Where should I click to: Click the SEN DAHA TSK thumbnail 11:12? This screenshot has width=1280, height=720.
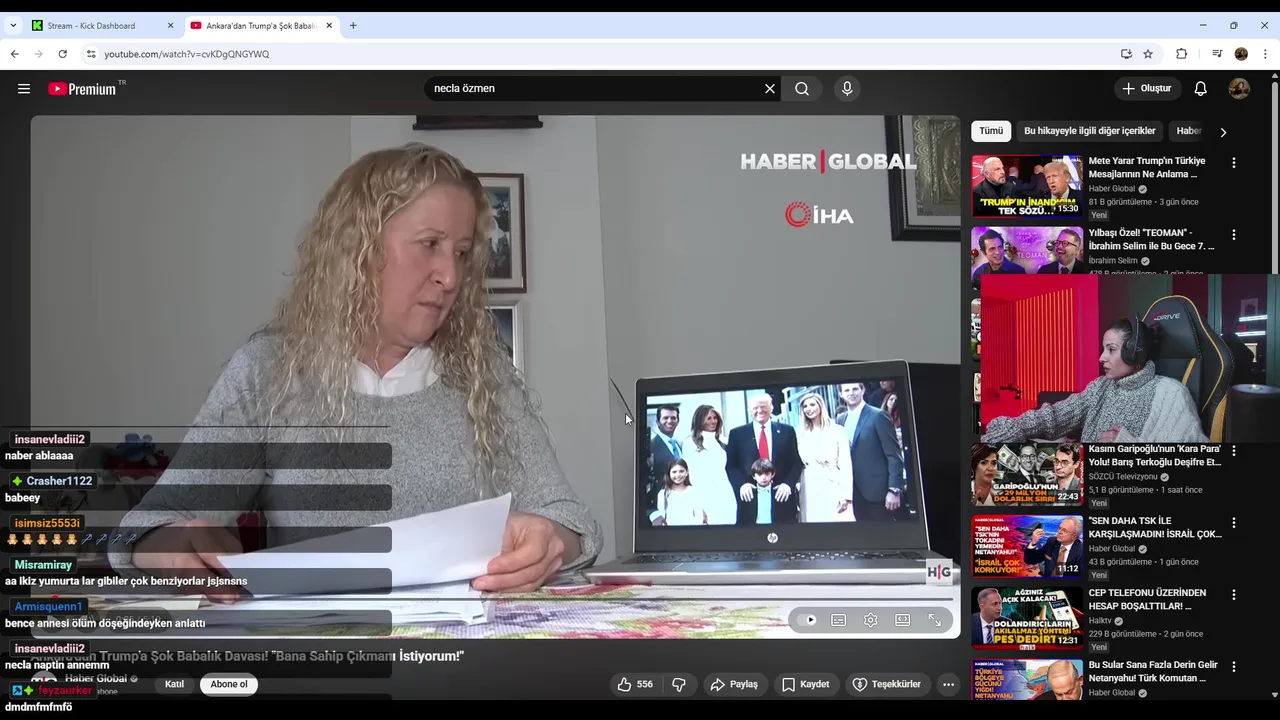tap(1027, 546)
